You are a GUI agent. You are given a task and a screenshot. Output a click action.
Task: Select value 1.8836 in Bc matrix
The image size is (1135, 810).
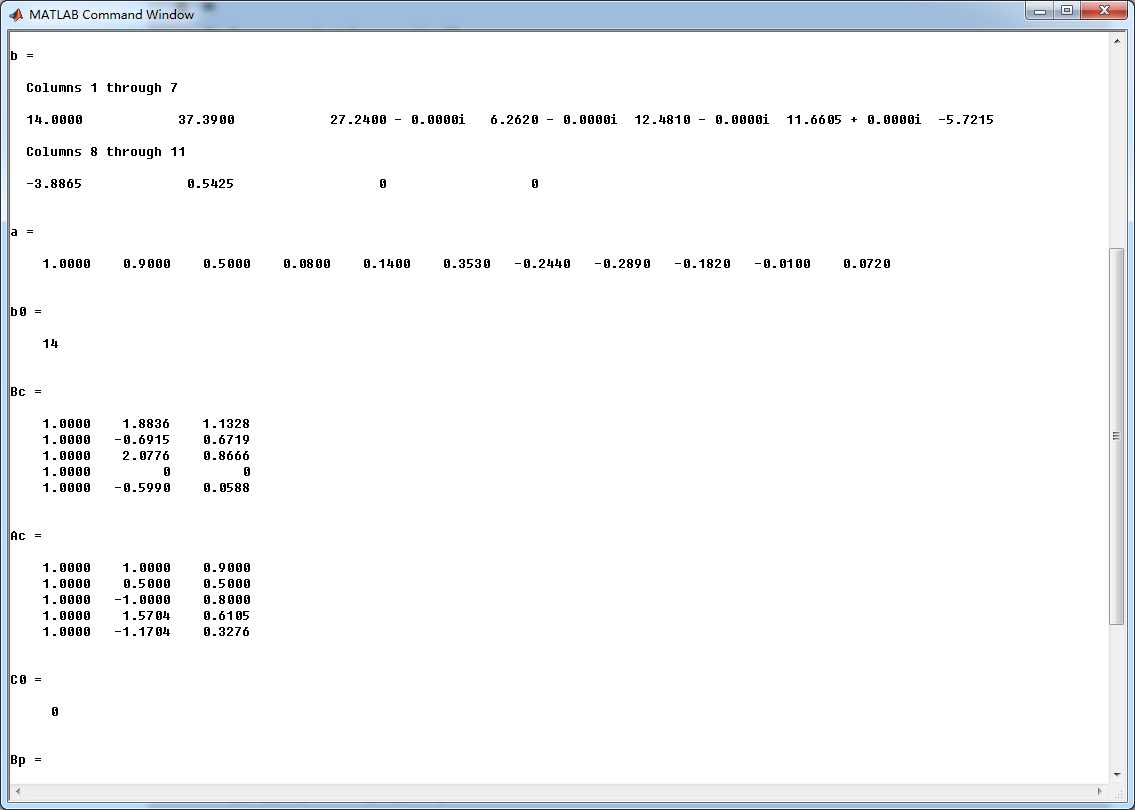pos(146,423)
